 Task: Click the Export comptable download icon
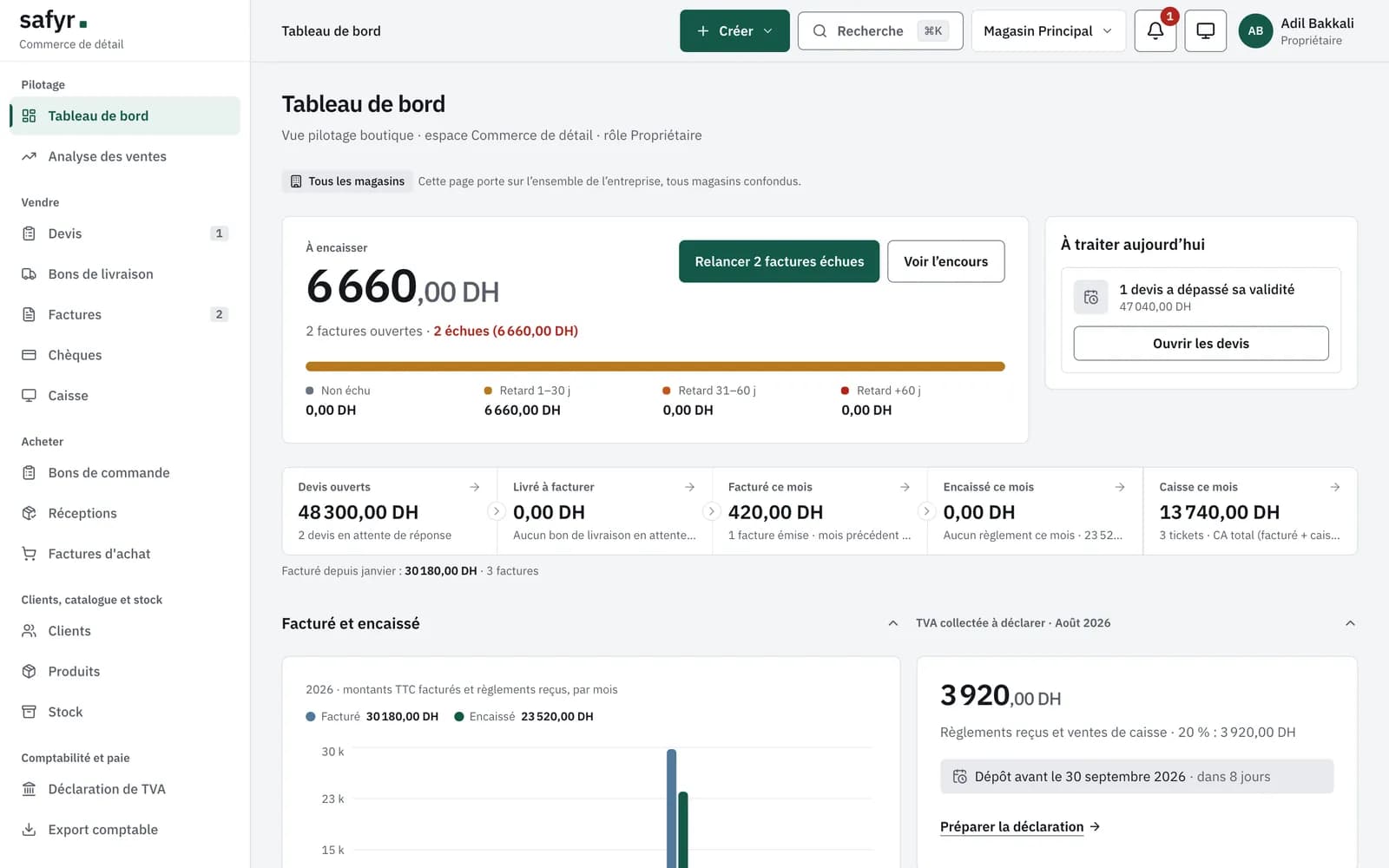tap(29, 830)
